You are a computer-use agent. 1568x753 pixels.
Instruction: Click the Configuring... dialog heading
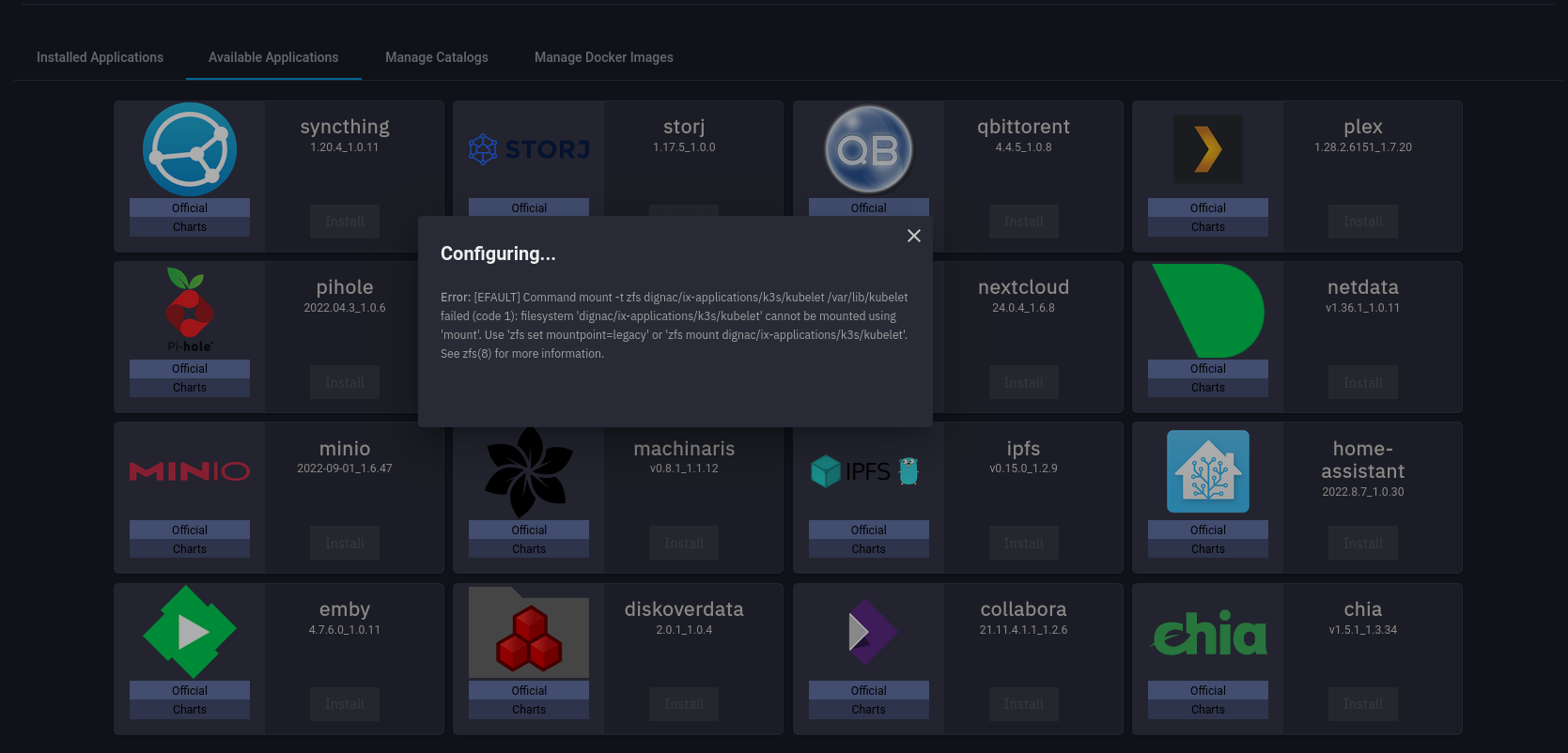pos(498,254)
